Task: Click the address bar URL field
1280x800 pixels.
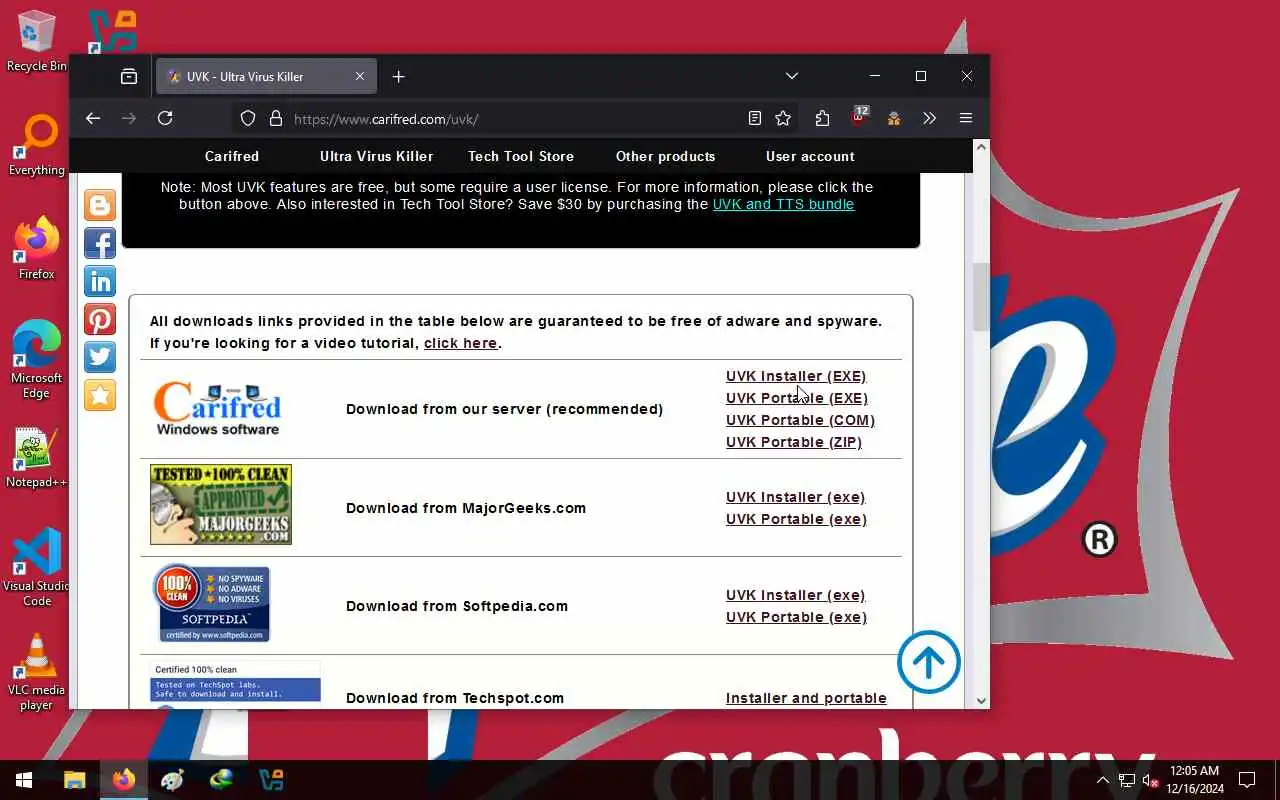Action: point(515,119)
